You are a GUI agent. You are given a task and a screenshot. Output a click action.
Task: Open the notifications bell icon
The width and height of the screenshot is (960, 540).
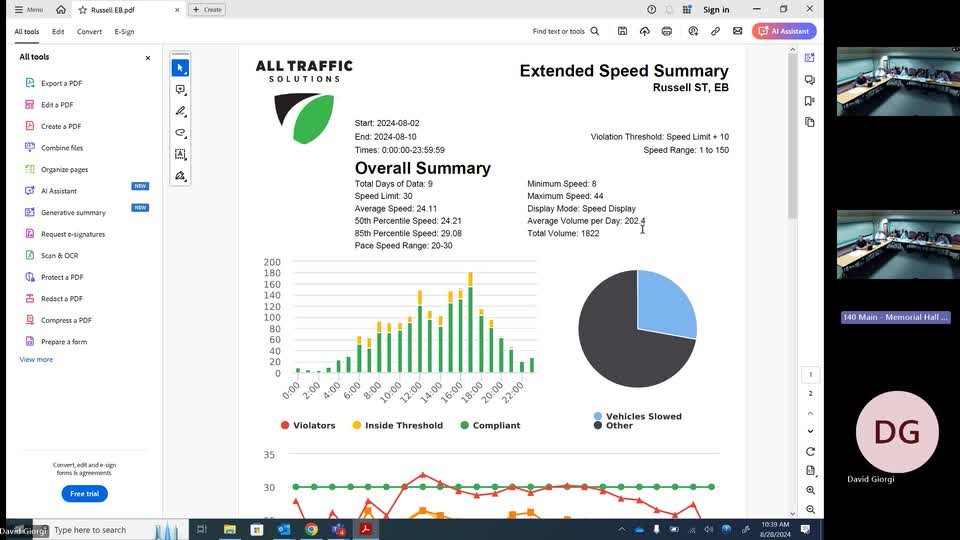669,10
